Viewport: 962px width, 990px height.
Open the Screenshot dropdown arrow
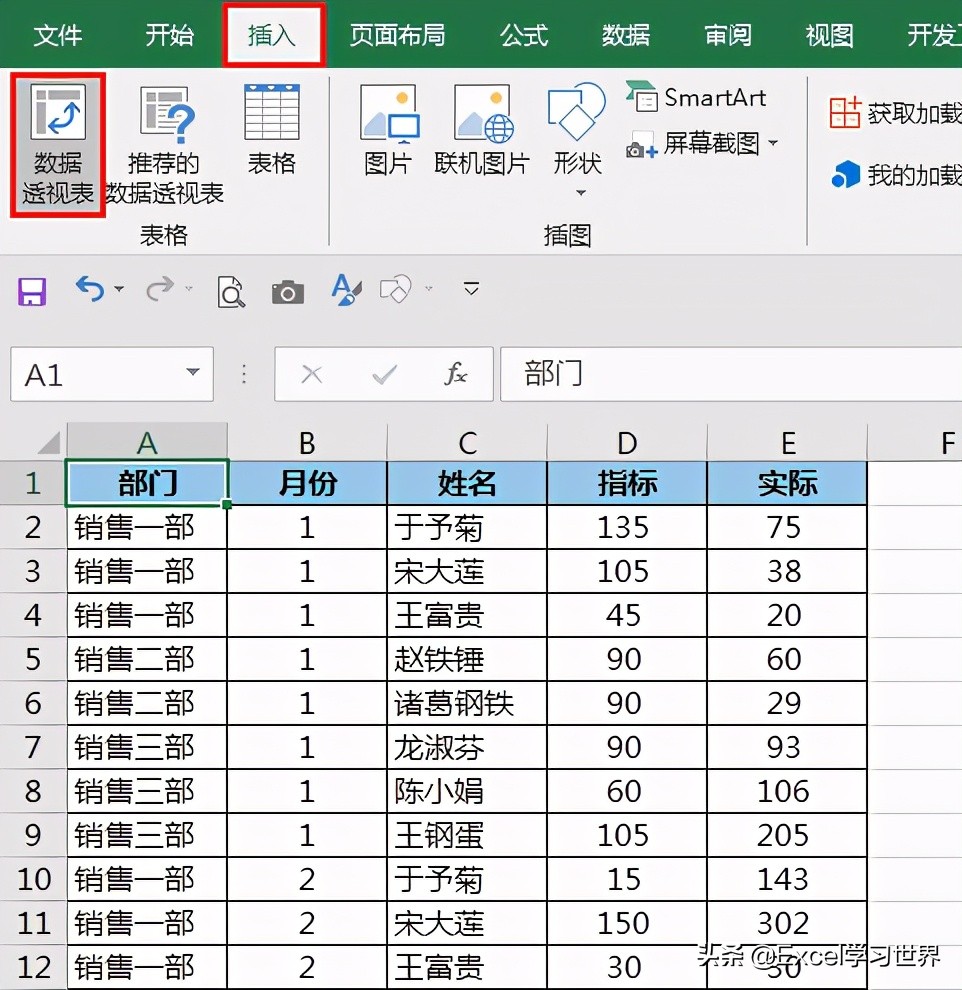(x=773, y=143)
